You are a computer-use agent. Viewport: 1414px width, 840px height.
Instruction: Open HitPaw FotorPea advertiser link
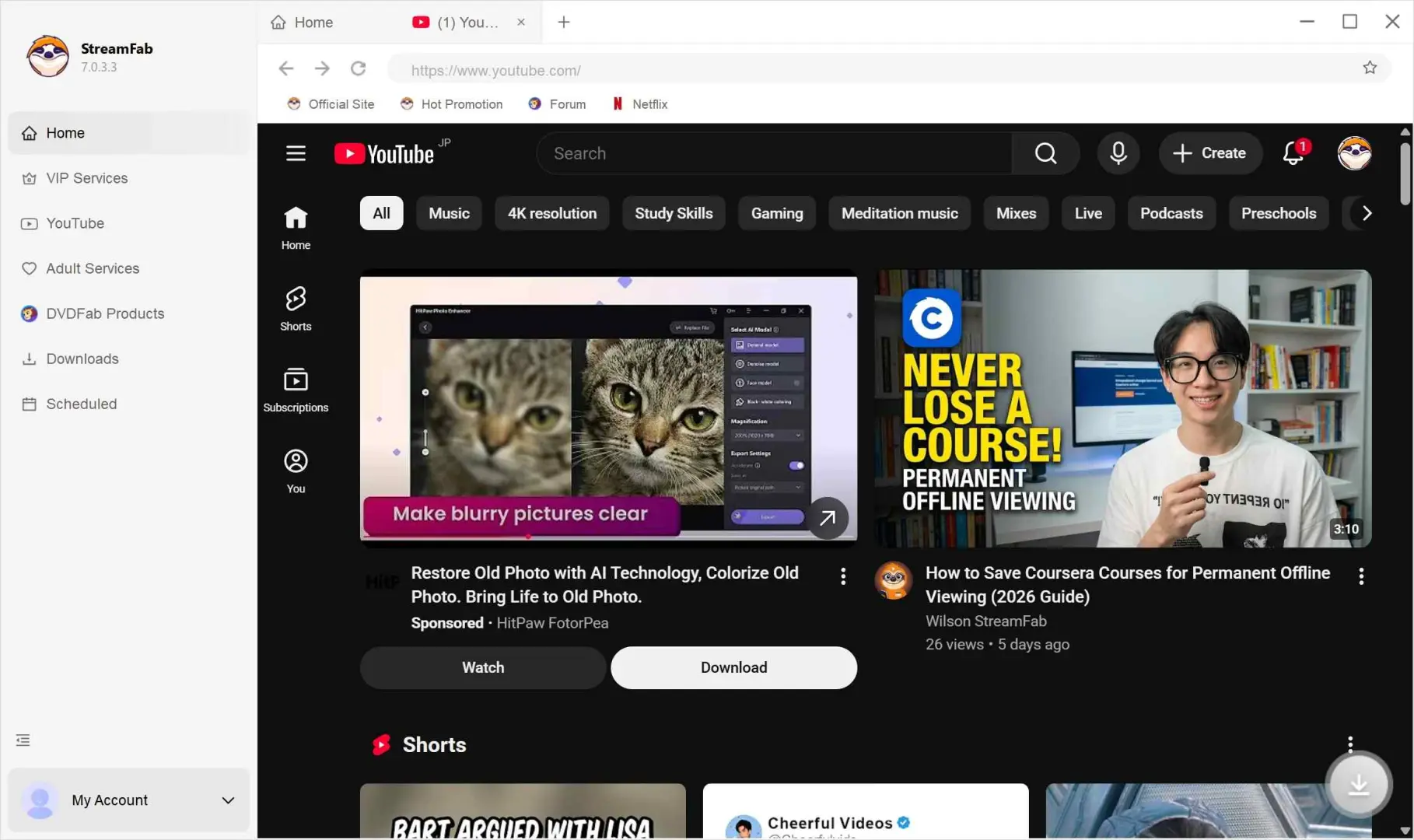pyautogui.click(x=552, y=623)
